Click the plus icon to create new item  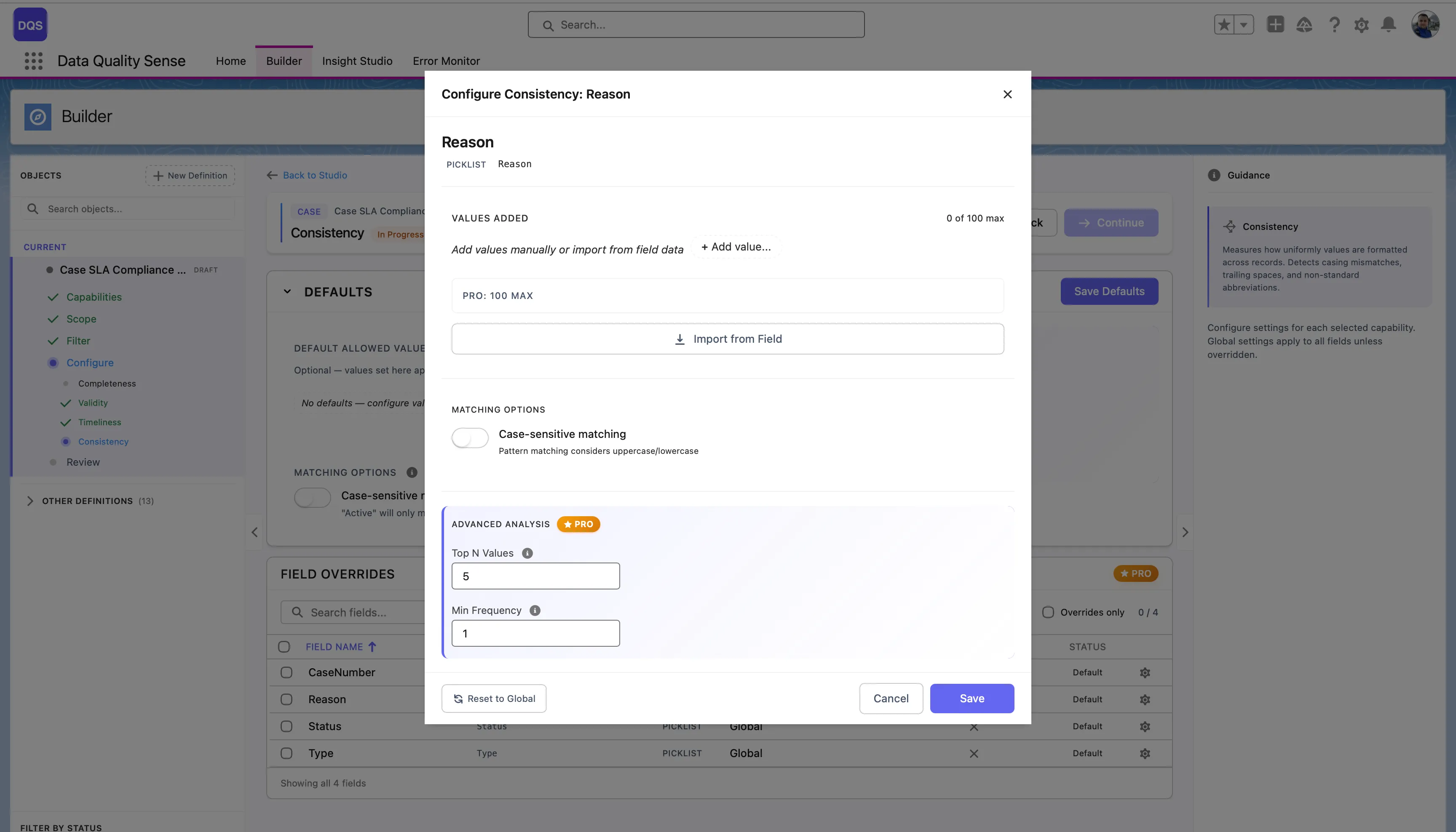pos(1275,24)
